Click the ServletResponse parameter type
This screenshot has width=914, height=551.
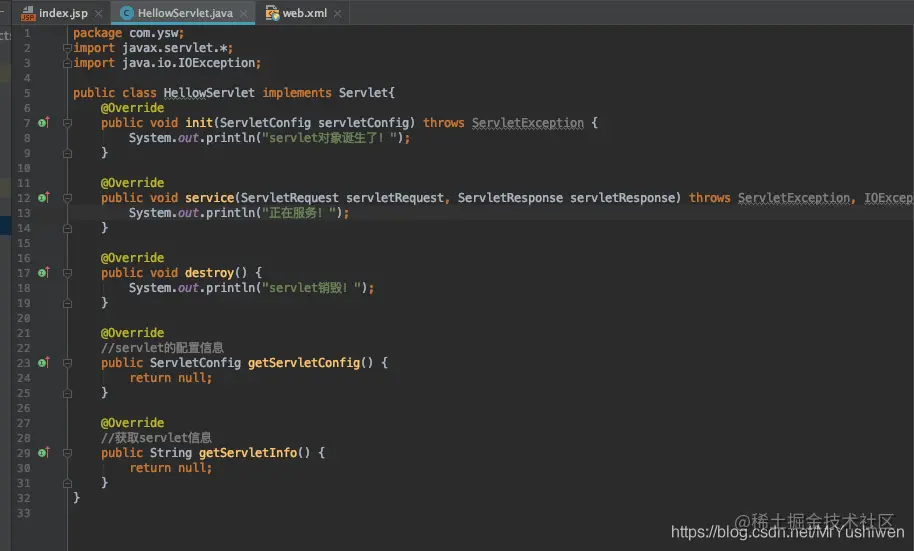(x=510, y=198)
